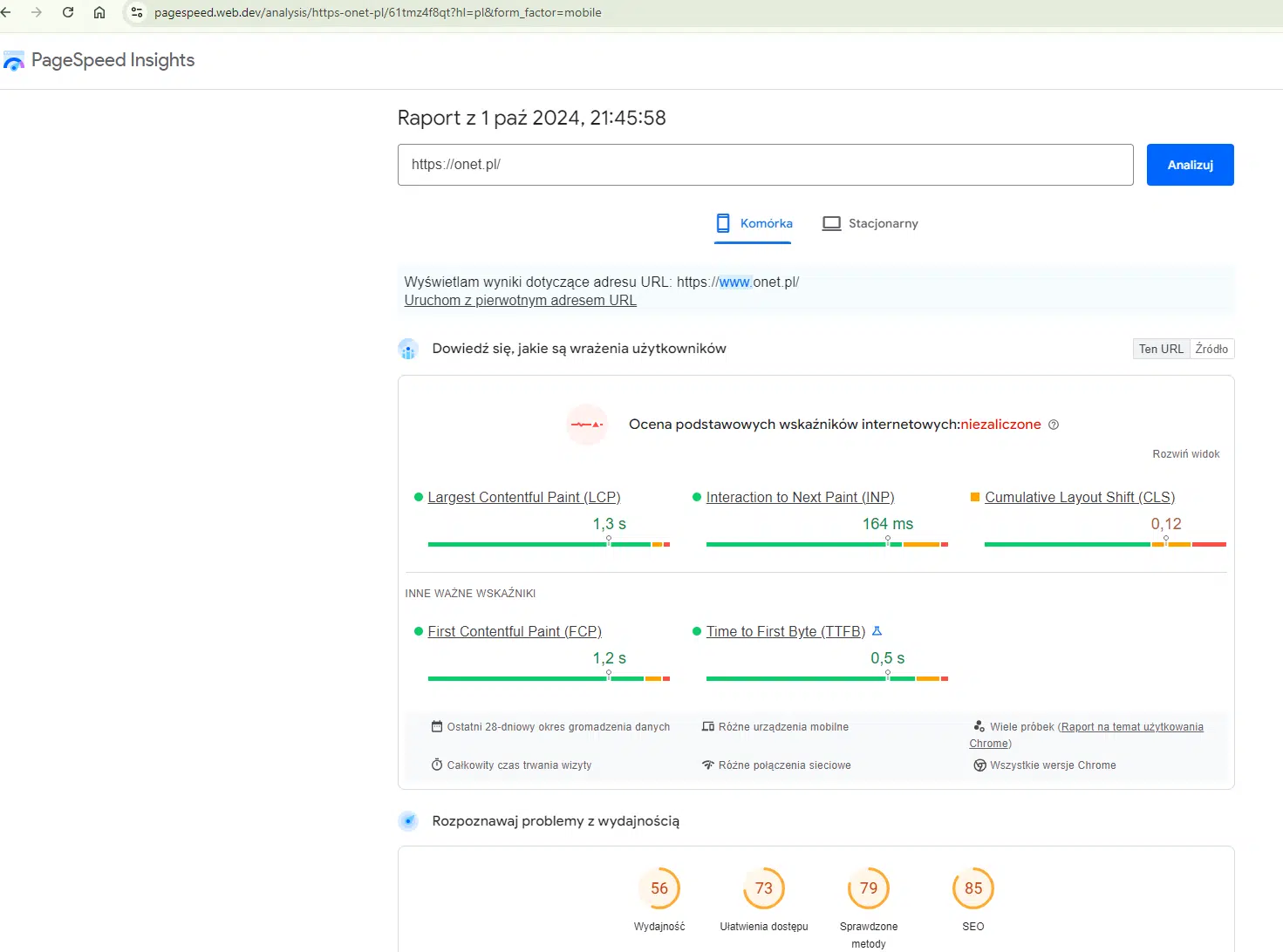Click the SEO score gauge 85
Image resolution: width=1283 pixels, height=952 pixels.
point(973,888)
